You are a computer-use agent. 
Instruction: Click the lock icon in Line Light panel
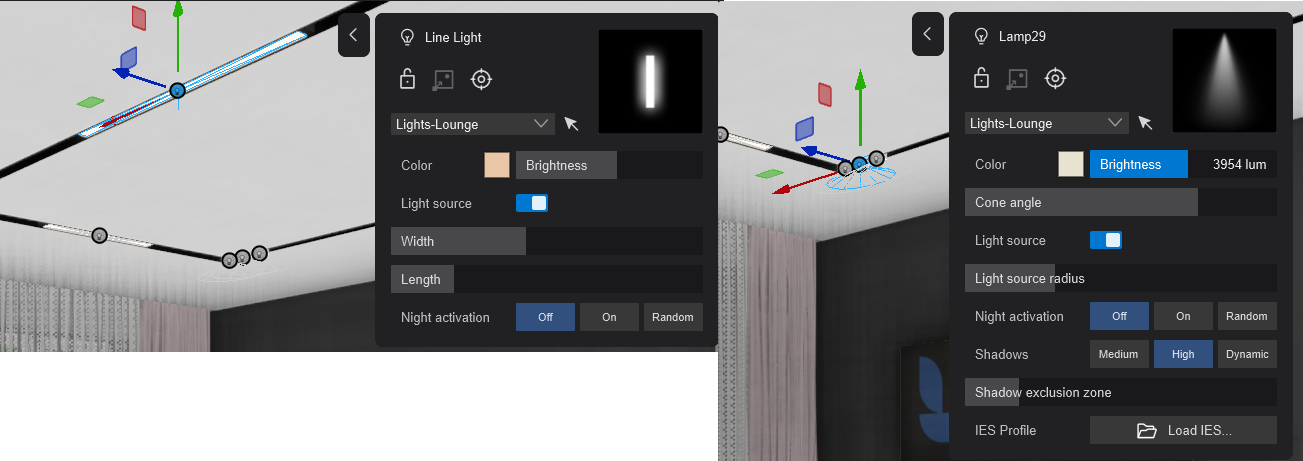(407, 79)
